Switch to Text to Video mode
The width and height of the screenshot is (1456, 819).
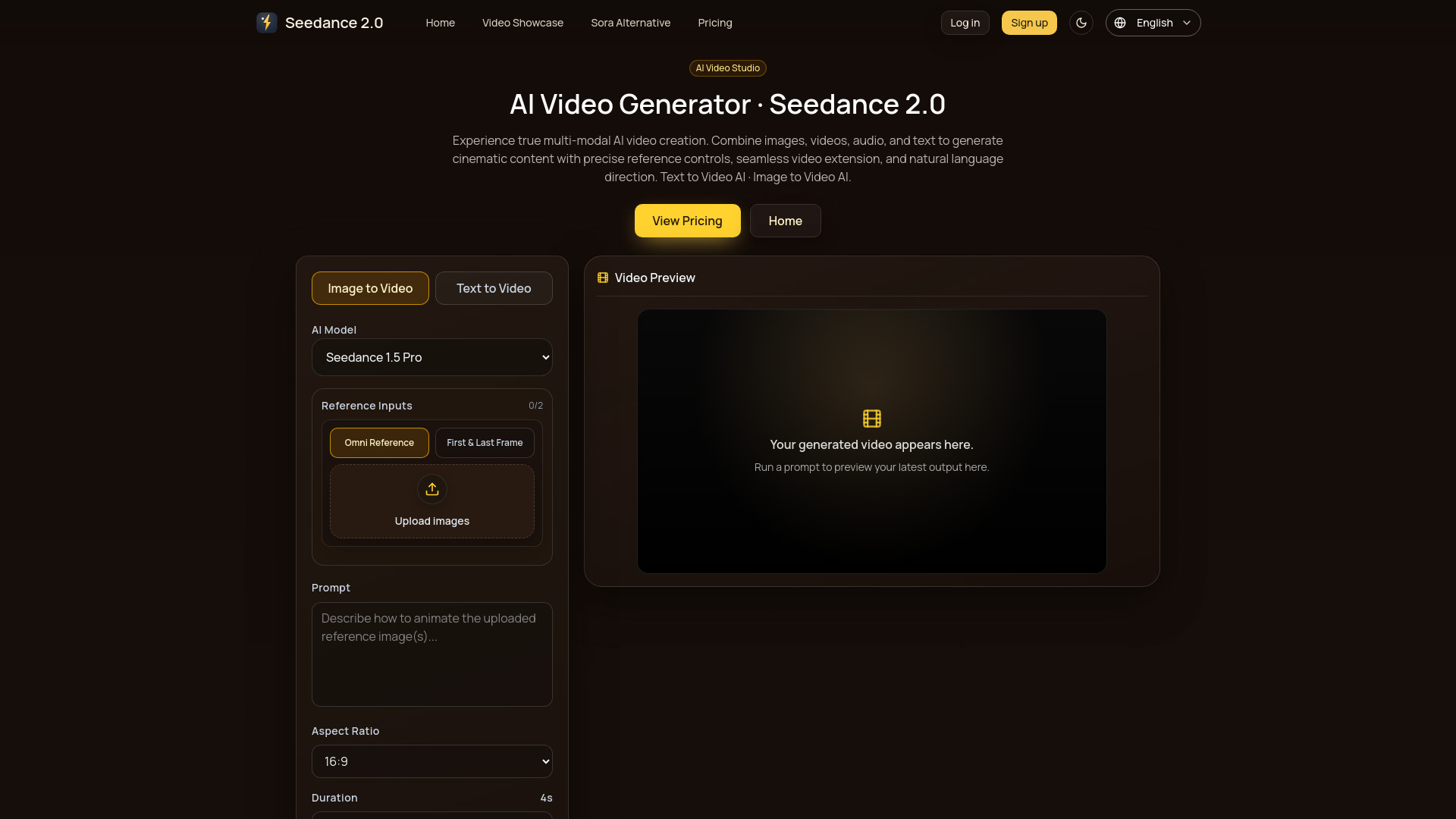pyautogui.click(x=493, y=288)
